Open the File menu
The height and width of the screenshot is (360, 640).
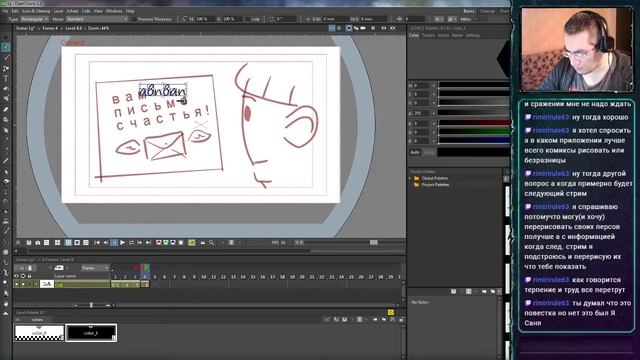tap(5, 11)
